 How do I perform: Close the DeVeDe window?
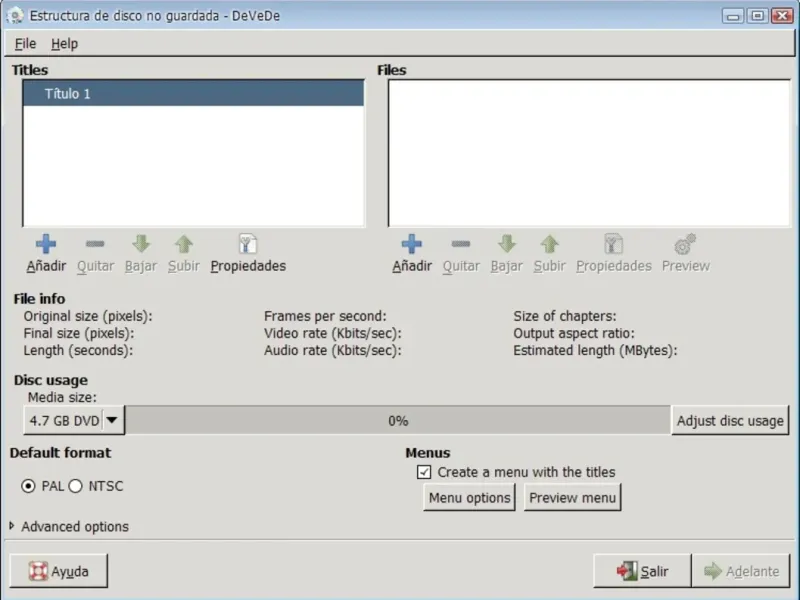pos(782,16)
